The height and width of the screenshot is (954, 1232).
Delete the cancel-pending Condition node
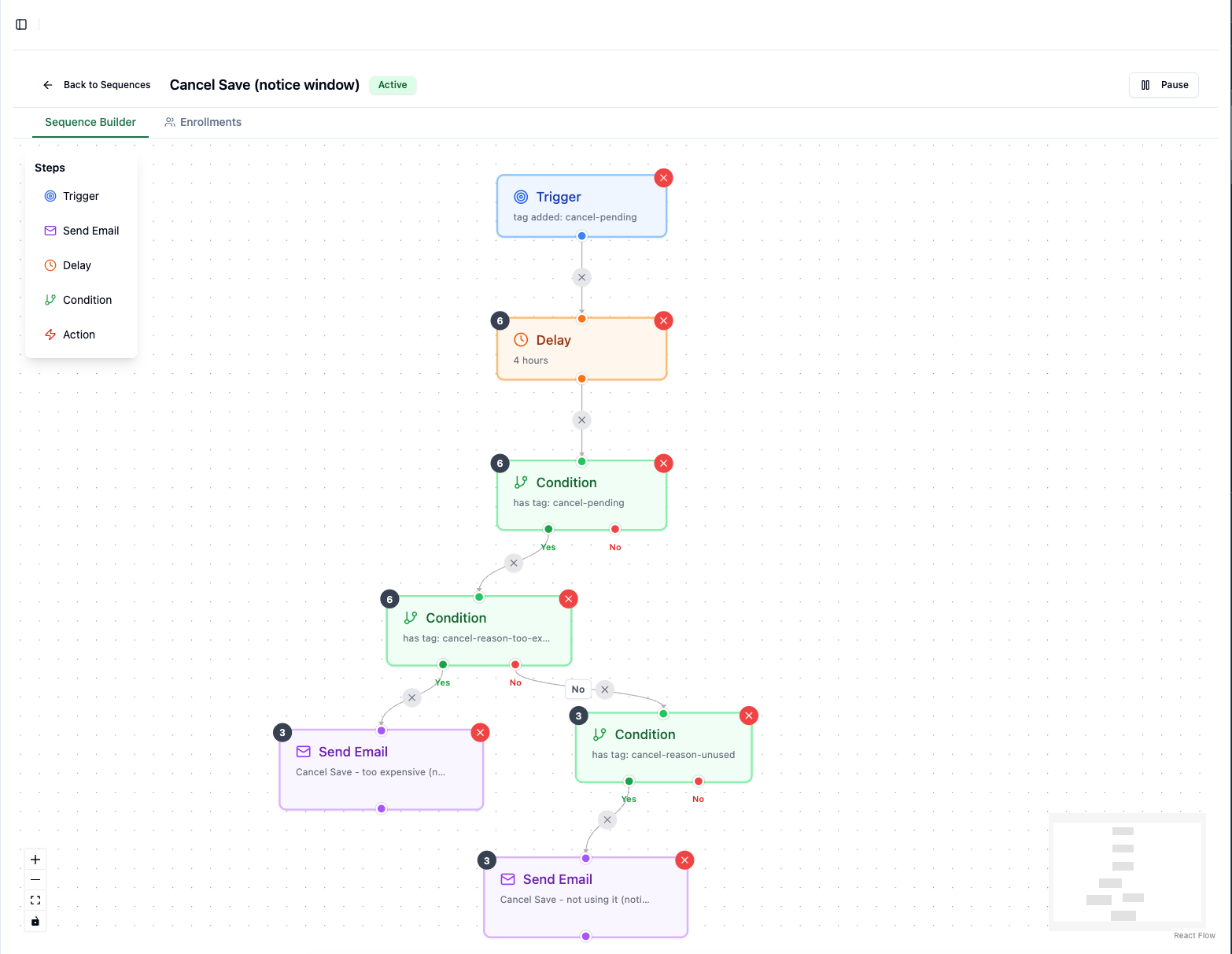(x=664, y=464)
